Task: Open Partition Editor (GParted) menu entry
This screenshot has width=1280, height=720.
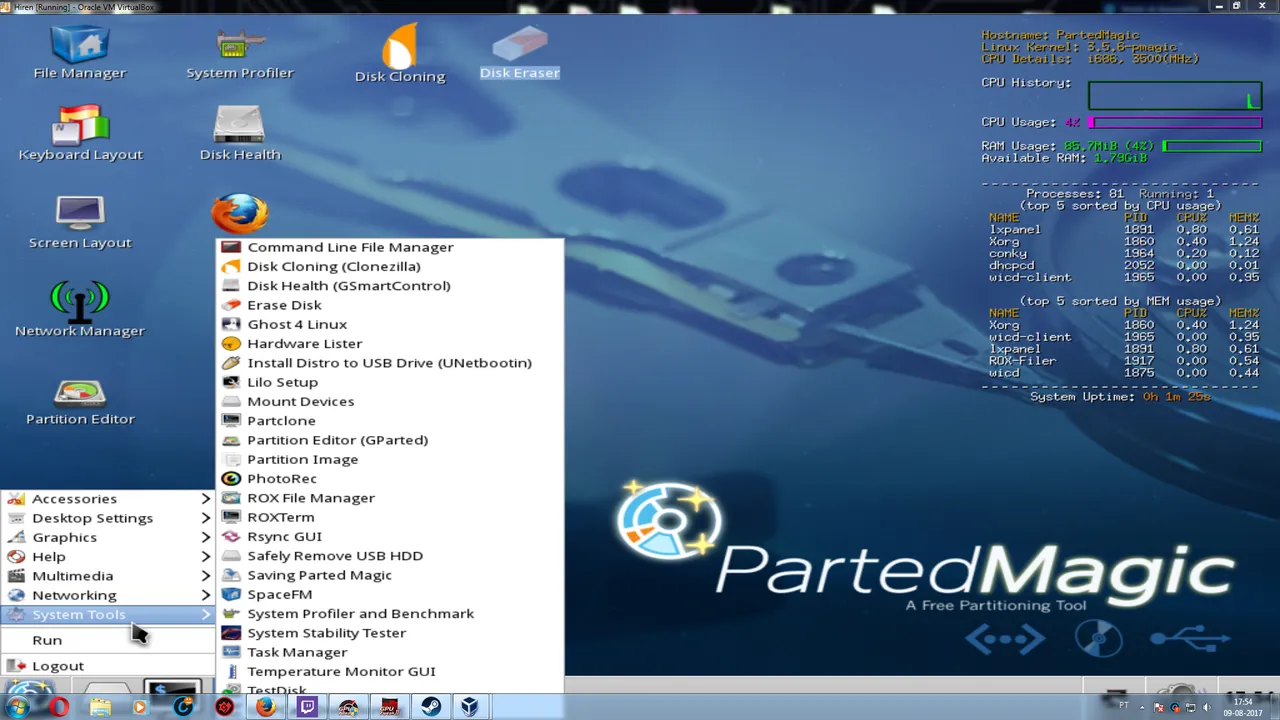Action: [x=390, y=440]
